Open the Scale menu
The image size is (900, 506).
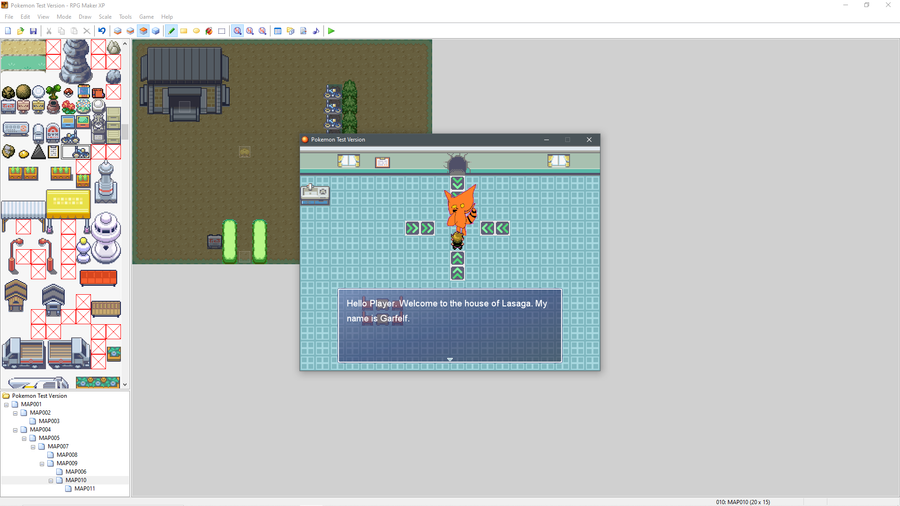click(105, 17)
